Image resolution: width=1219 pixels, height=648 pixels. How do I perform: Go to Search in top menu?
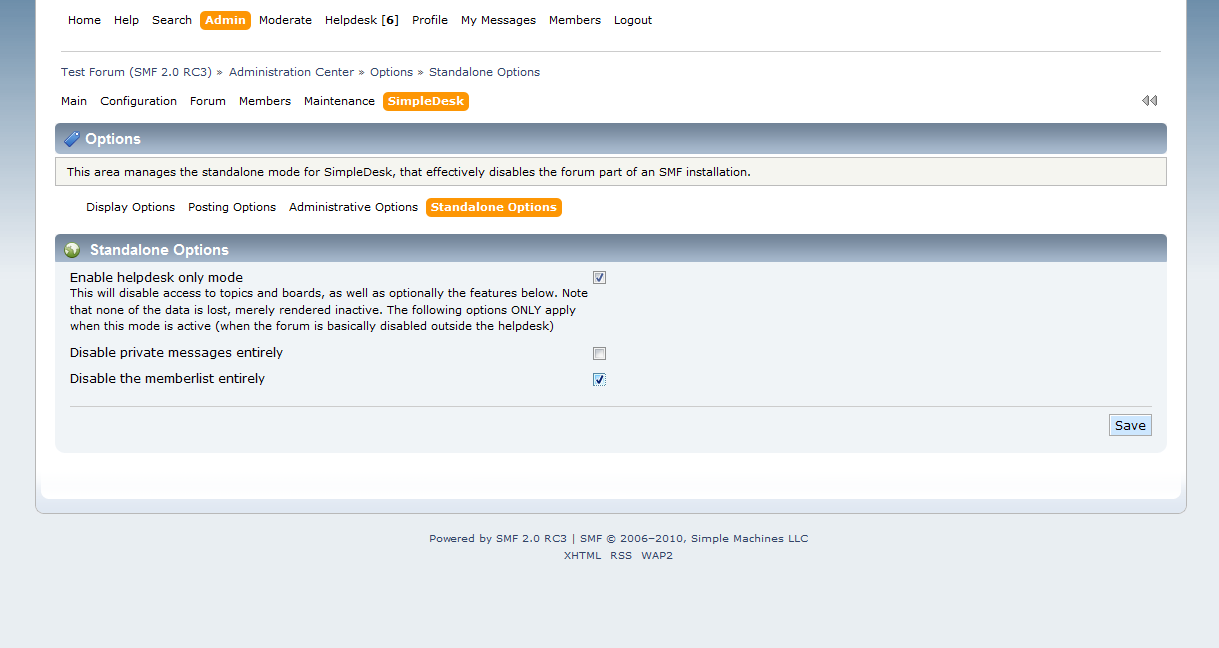[172, 20]
